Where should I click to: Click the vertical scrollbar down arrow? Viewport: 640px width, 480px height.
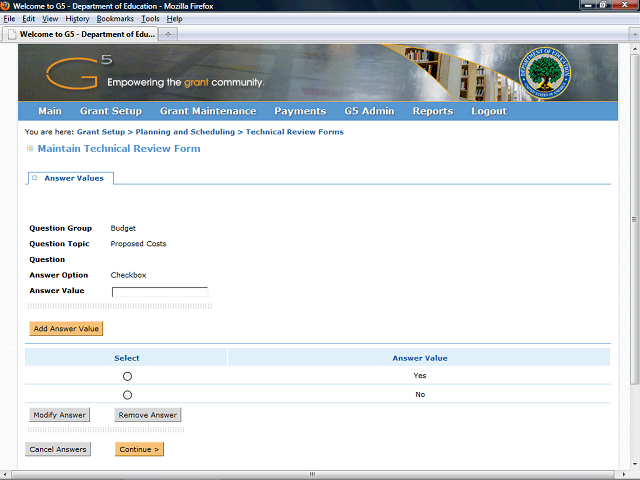pos(634,464)
